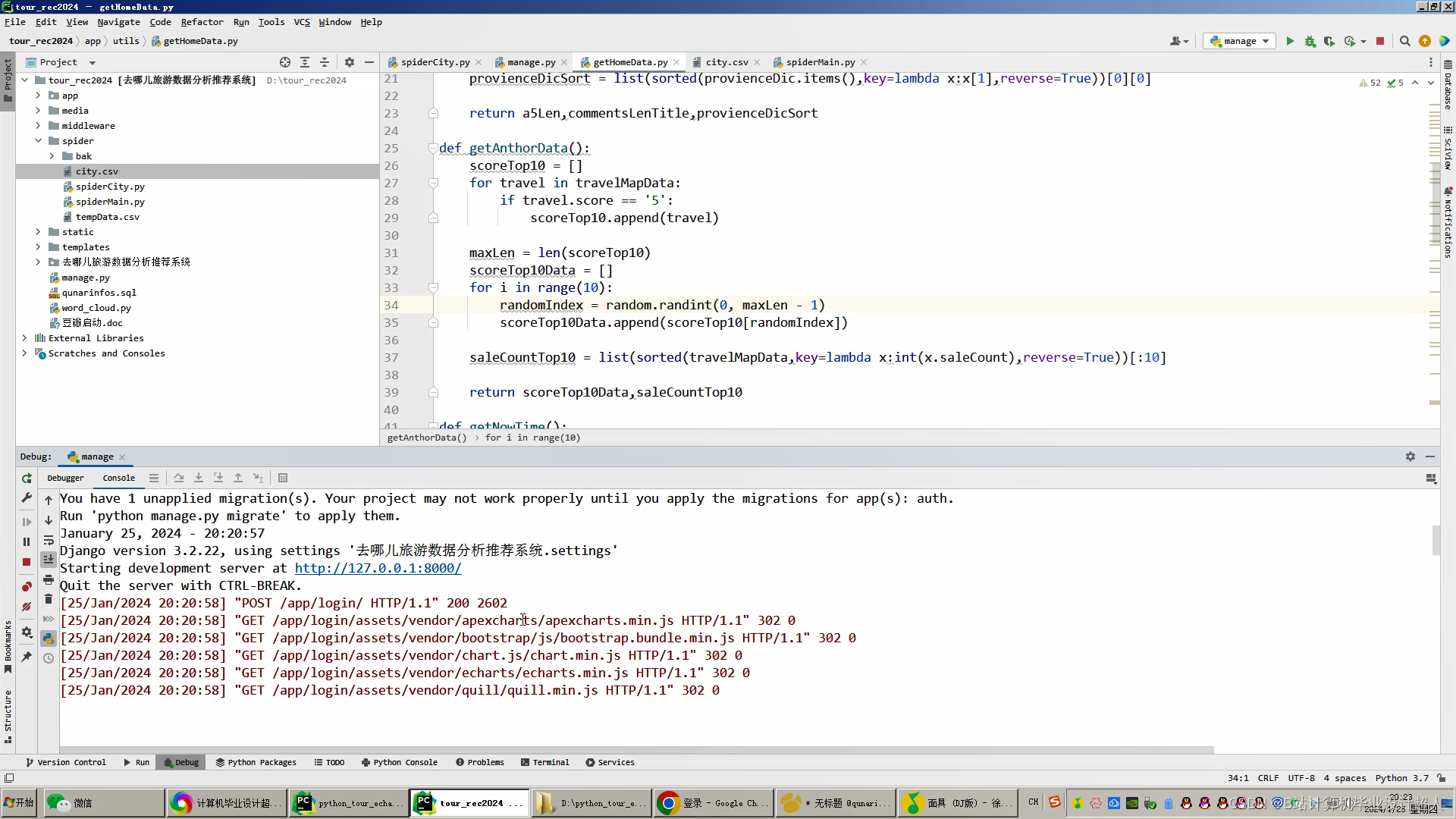This screenshot has height=819, width=1456.
Task: Open the manage run configuration dropdown
Action: [1239, 41]
